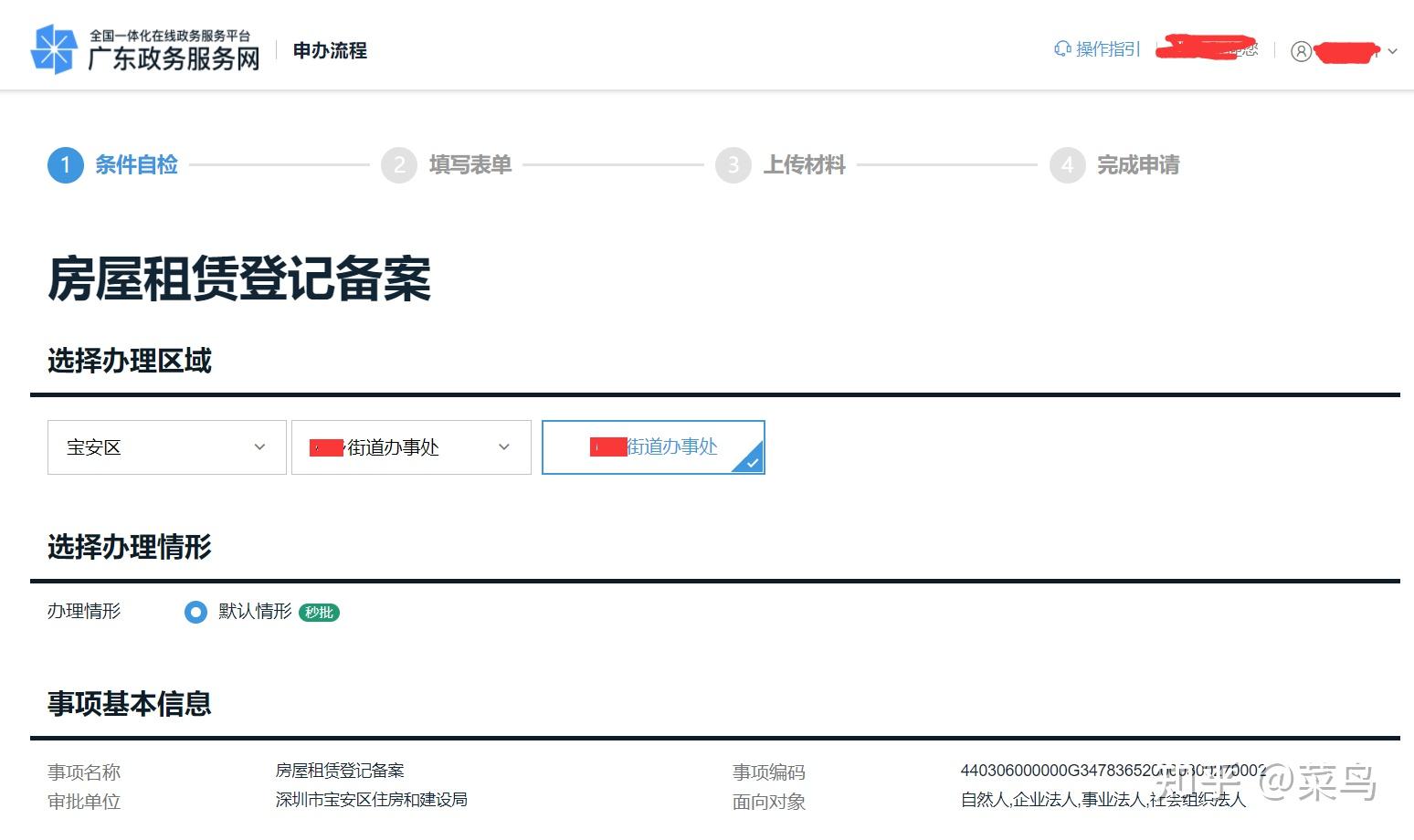
Task: Click the 房屋租赁登记备案 page heading
Action: pyautogui.click(x=239, y=278)
